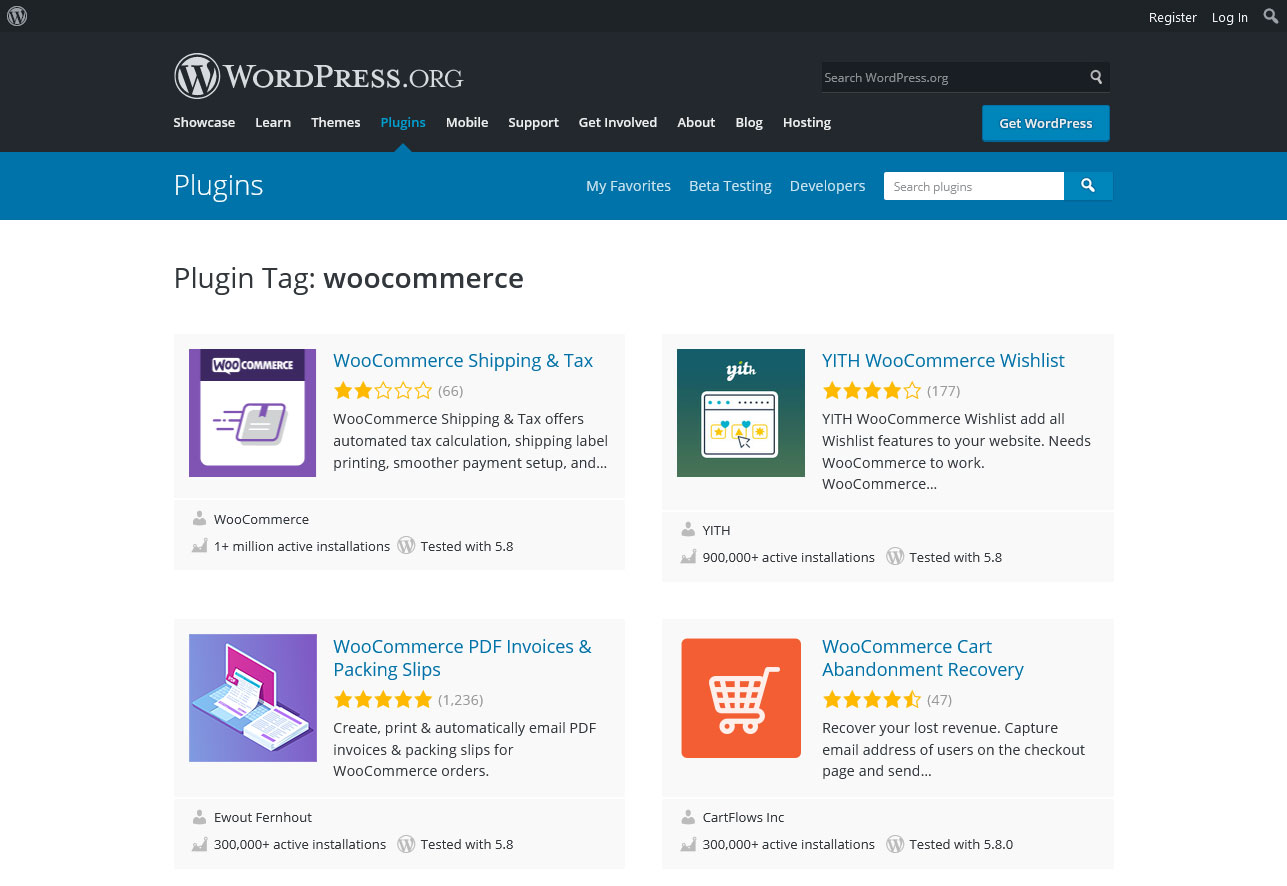Image resolution: width=1287 pixels, height=886 pixels.
Task: Click chart icon beside 1+ million active installations
Action: coord(199,546)
